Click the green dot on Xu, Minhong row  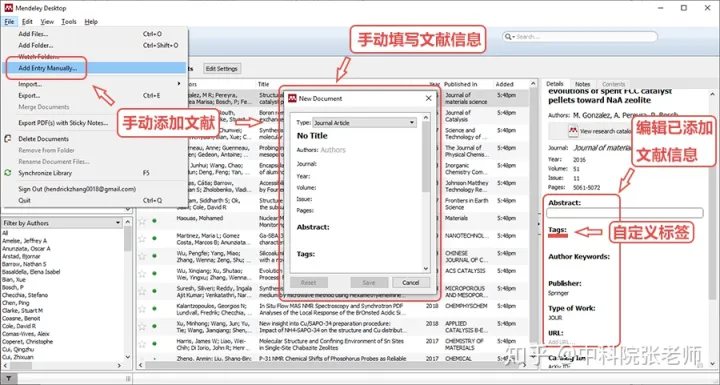[154, 326]
